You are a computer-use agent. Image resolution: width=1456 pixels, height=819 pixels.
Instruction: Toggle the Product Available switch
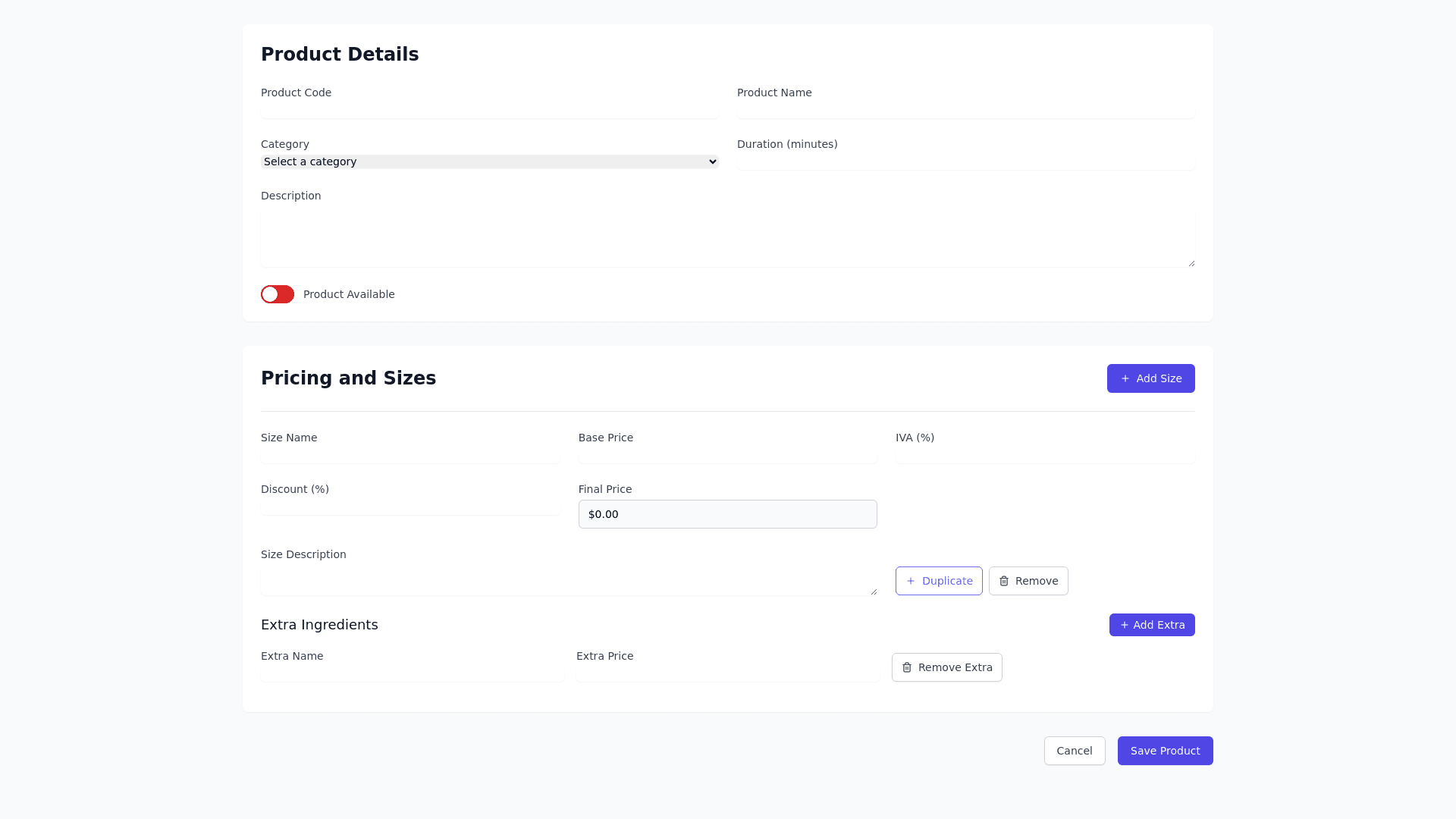point(278,294)
